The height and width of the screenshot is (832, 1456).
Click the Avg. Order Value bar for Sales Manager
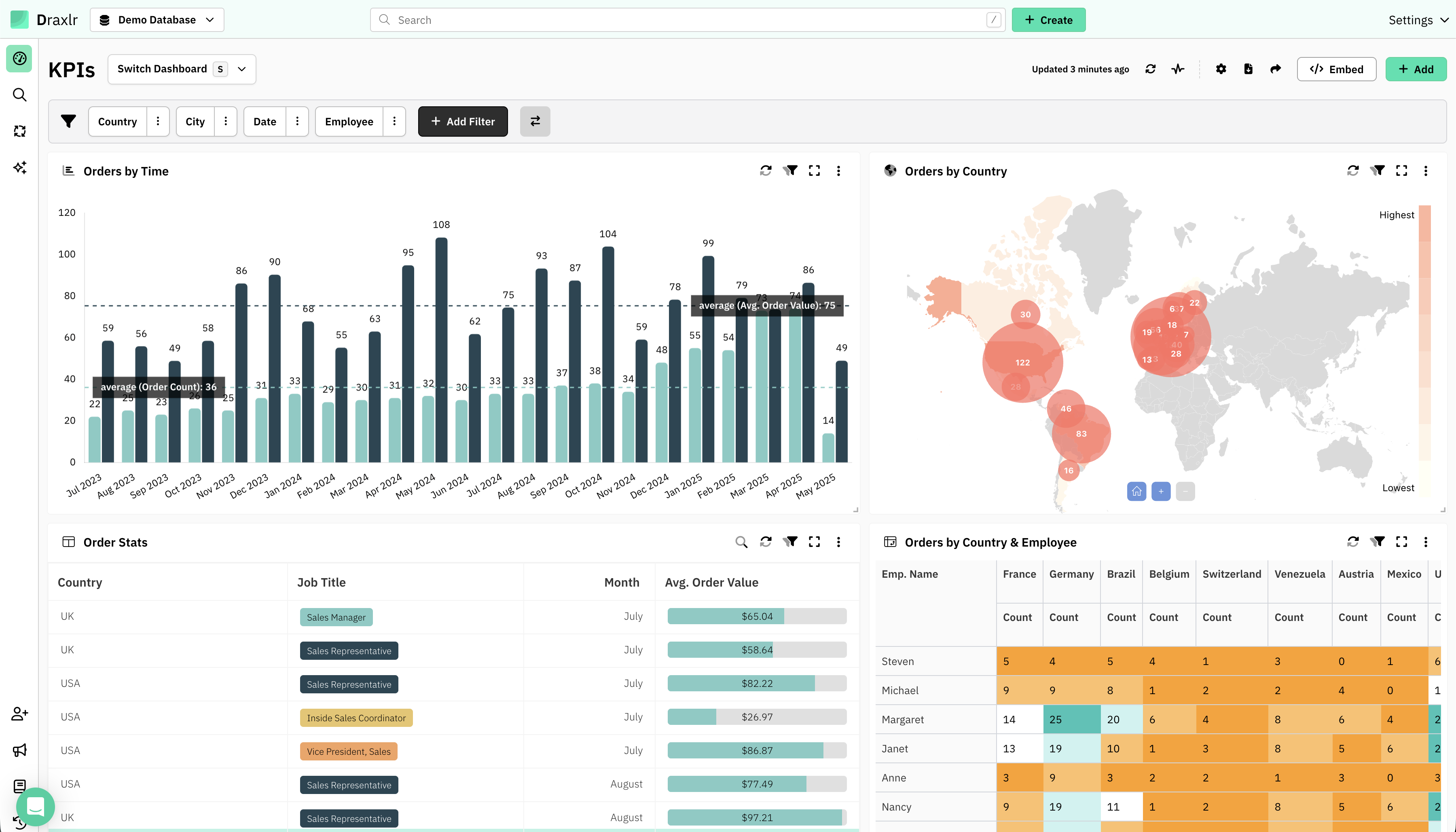point(756,616)
